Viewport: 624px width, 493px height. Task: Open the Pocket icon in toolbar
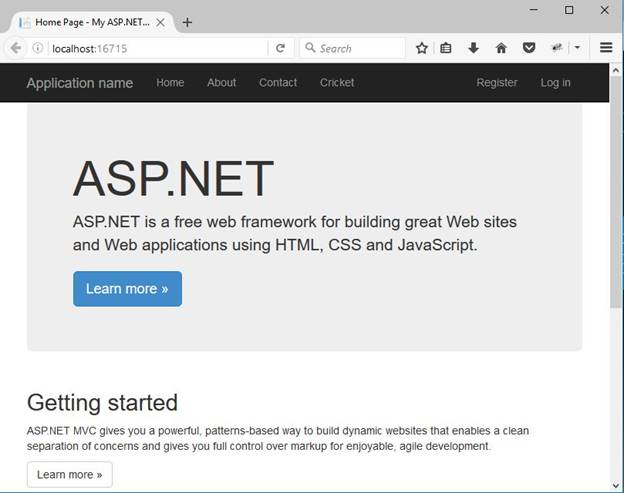(x=528, y=48)
